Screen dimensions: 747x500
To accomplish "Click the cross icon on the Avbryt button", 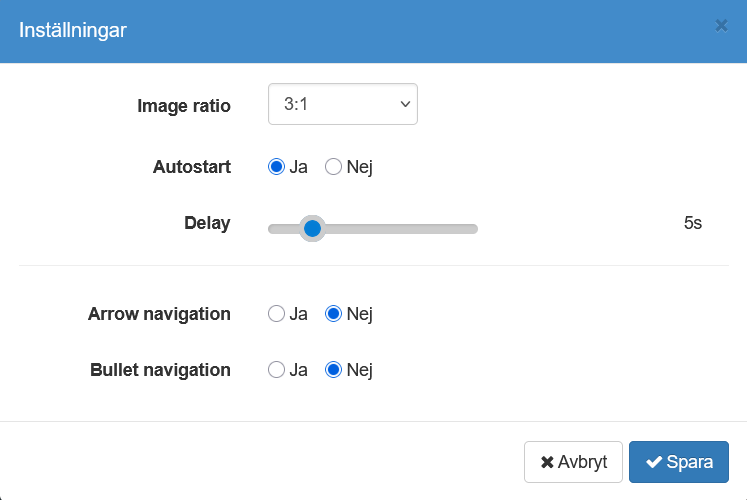I will pos(547,462).
